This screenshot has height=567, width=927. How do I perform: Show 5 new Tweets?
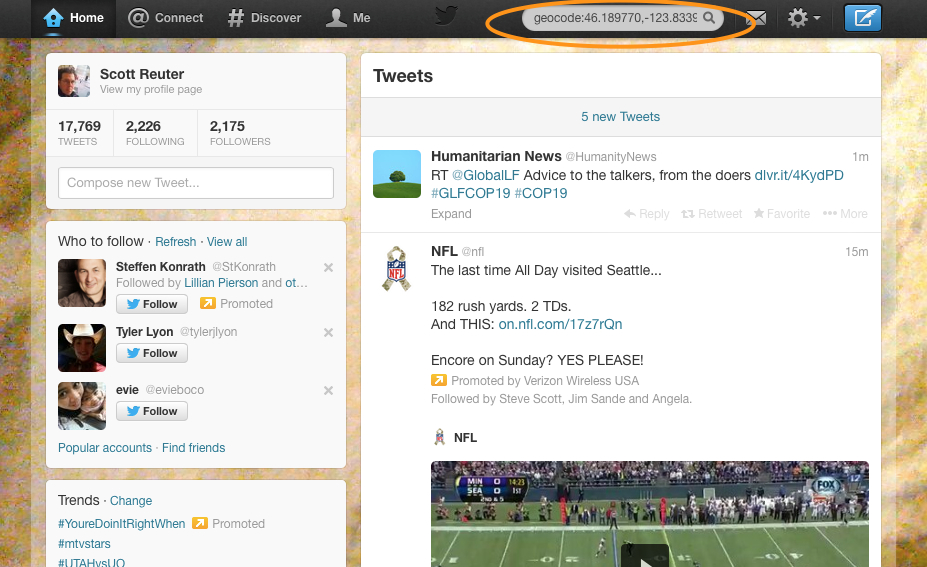click(x=621, y=117)
